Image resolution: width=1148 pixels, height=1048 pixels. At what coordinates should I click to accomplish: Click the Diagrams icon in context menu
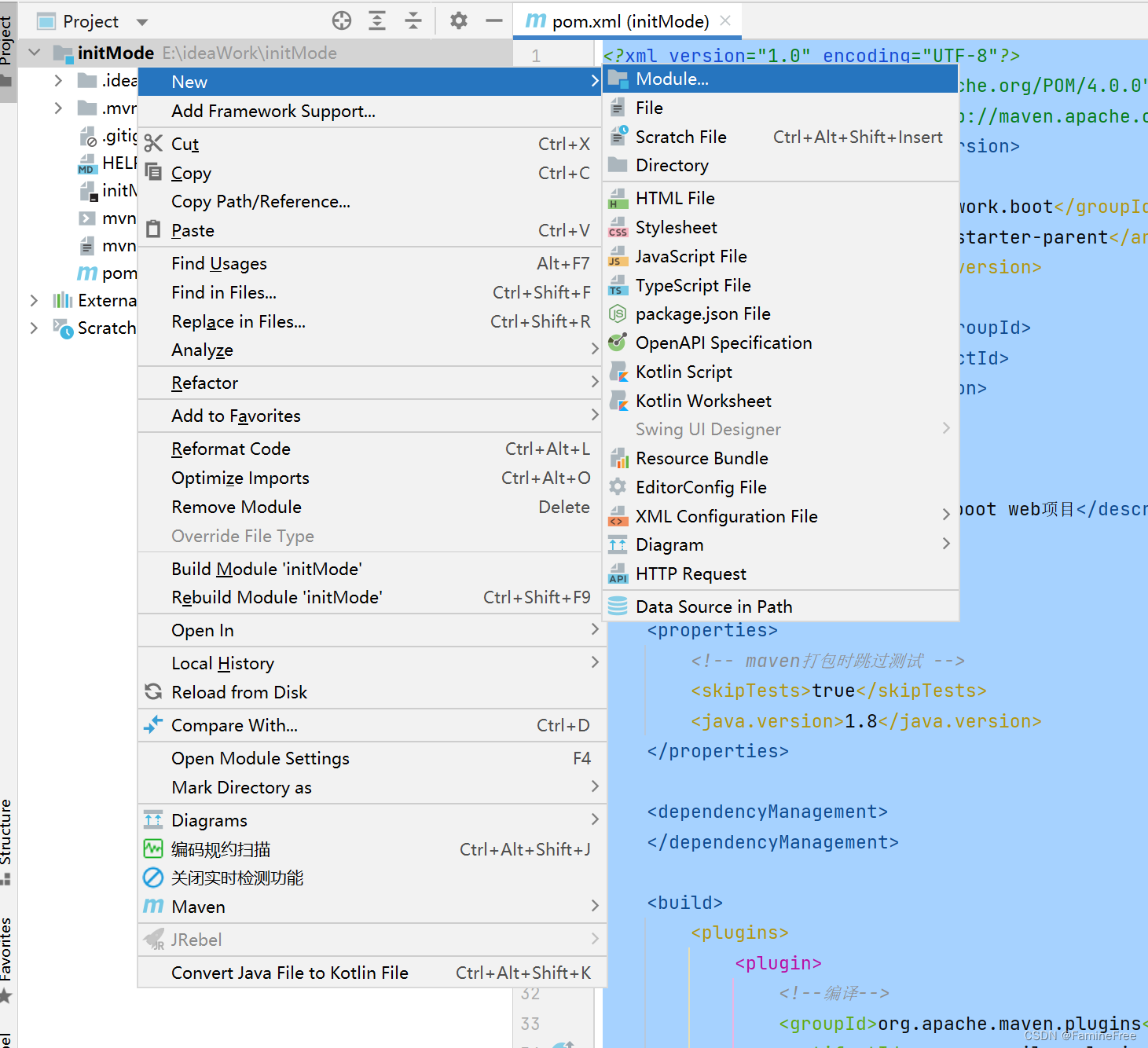tap(153, 820)
